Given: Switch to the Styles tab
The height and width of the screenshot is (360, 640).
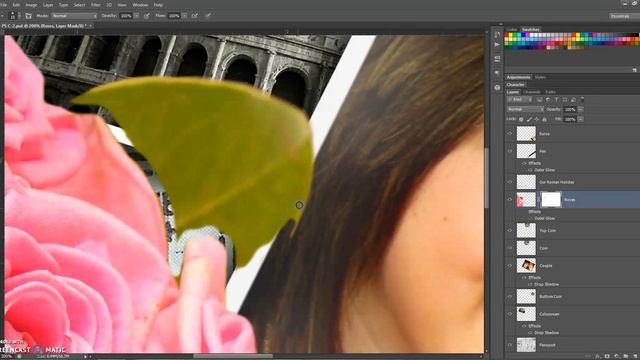Looking at the screenshot, I should [540, 77].
